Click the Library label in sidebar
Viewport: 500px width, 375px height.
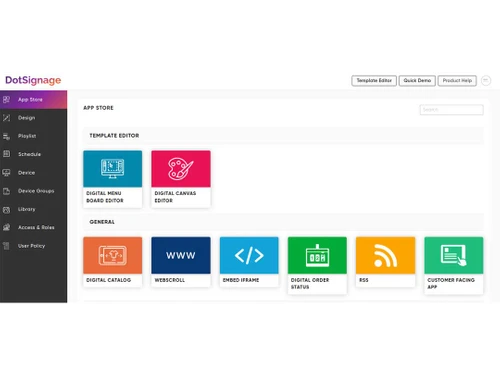pyautogui.click(x=26, y=209)
